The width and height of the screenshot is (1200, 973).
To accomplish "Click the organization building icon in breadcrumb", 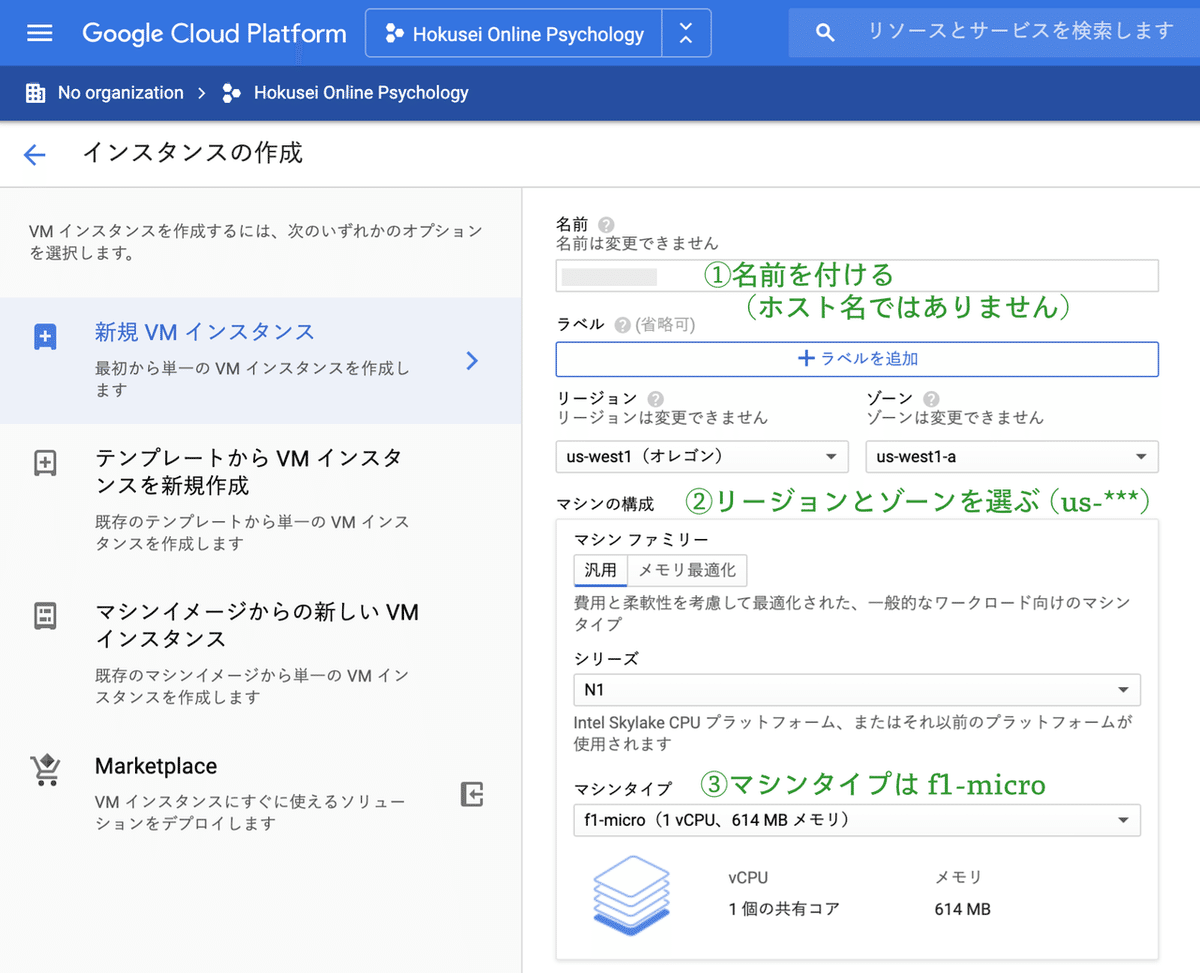I will pyautogui.click(x=35, y=93).
